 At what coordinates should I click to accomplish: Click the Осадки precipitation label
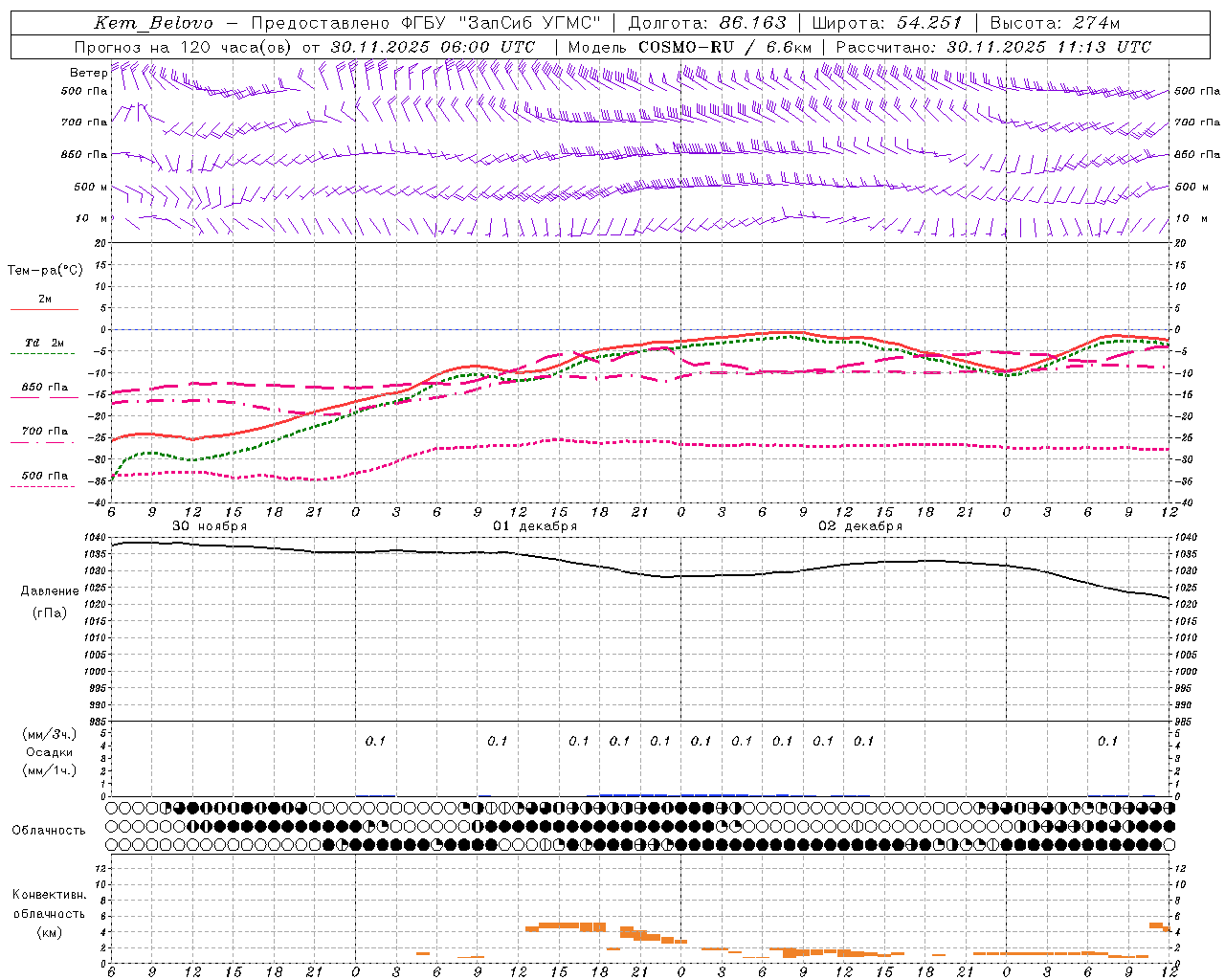click(50, 752)
